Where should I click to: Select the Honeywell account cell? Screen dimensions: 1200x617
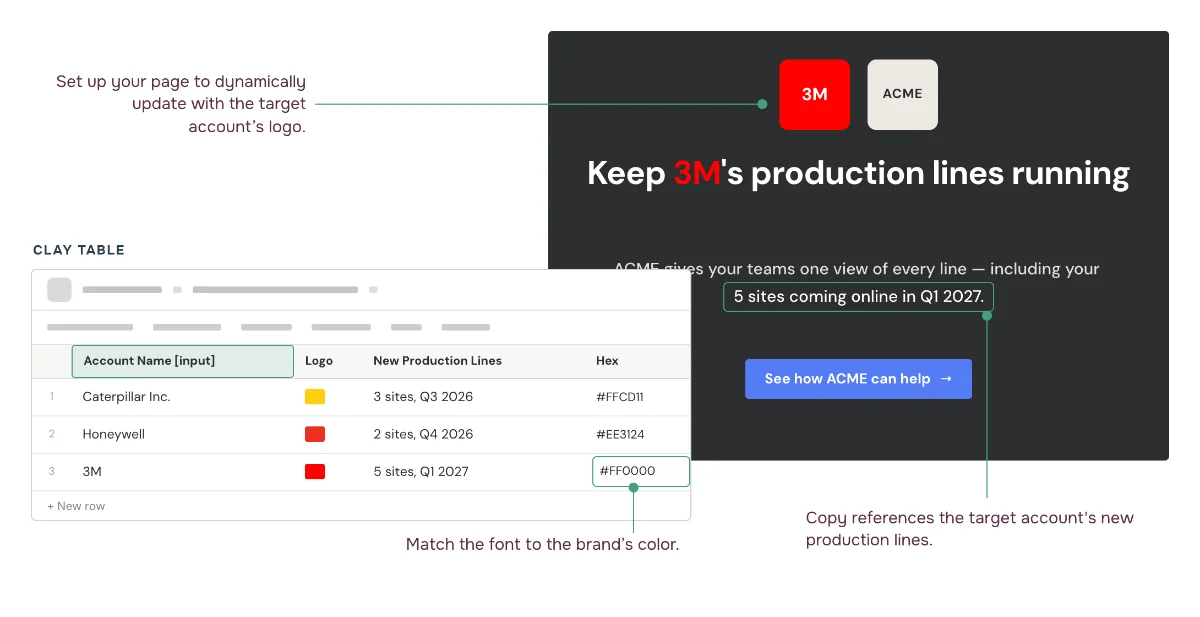[114, 434]
